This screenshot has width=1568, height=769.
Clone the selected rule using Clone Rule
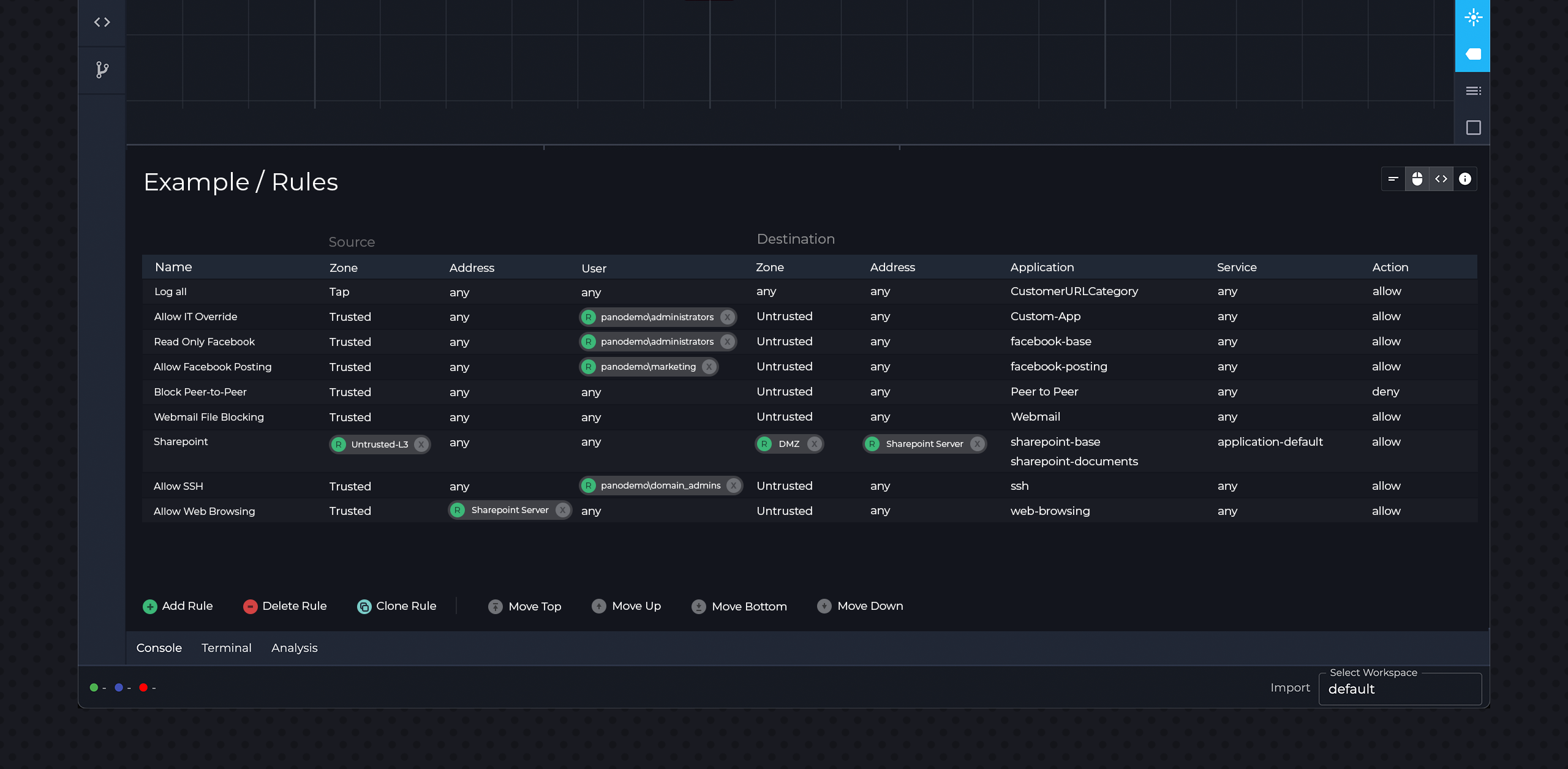[397, 606]
